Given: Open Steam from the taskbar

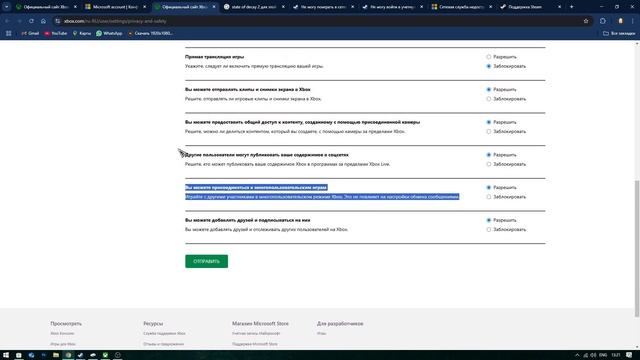Looking at the screenshot, I should (80, 355).
